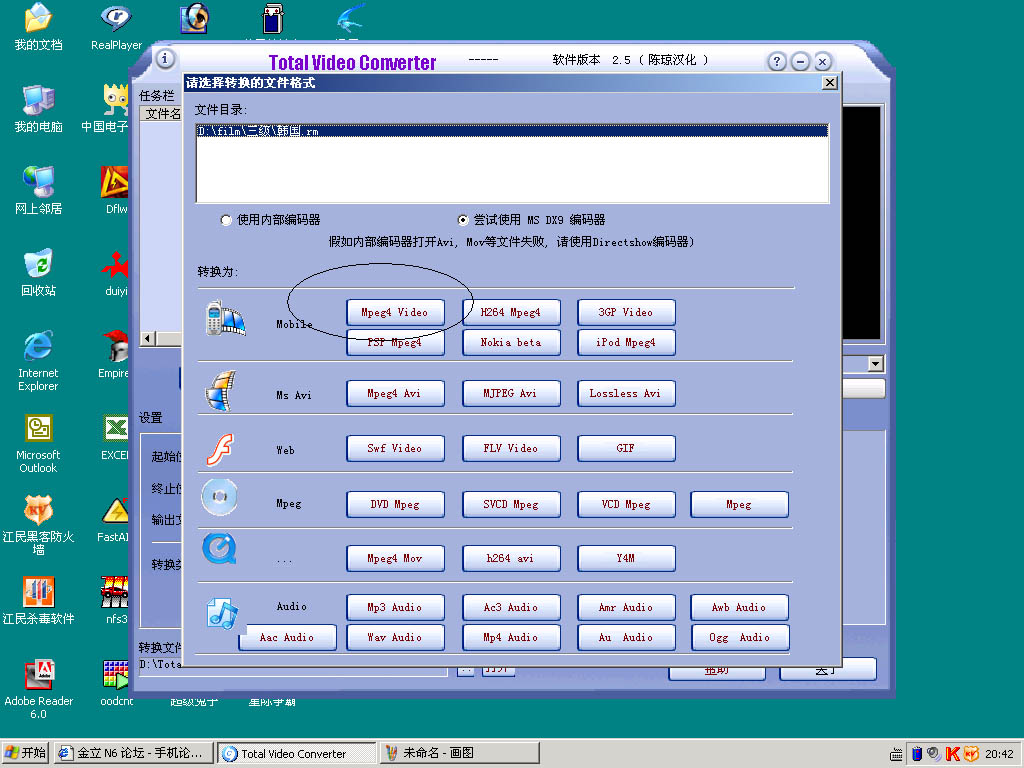
Task: Choose the h264 avi format
Action: coord(511,558)
